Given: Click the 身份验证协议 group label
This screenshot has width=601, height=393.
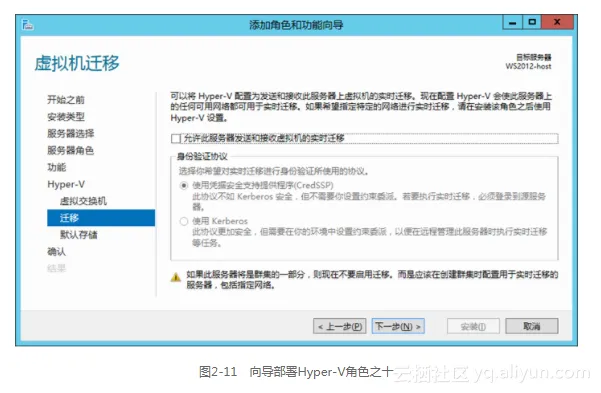Looking at the screenshot, I should [x=202, y=156].
